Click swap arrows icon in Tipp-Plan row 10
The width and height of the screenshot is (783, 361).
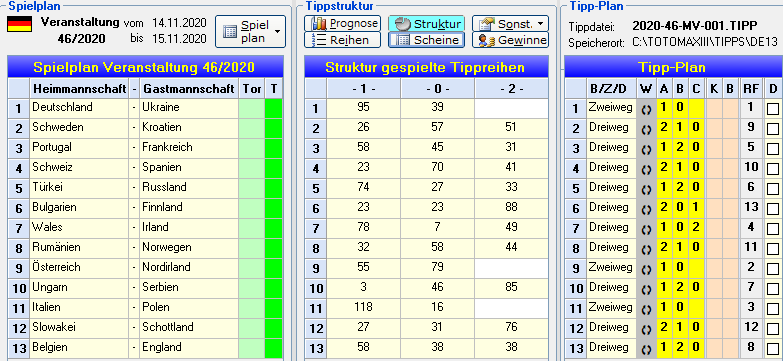646,289
